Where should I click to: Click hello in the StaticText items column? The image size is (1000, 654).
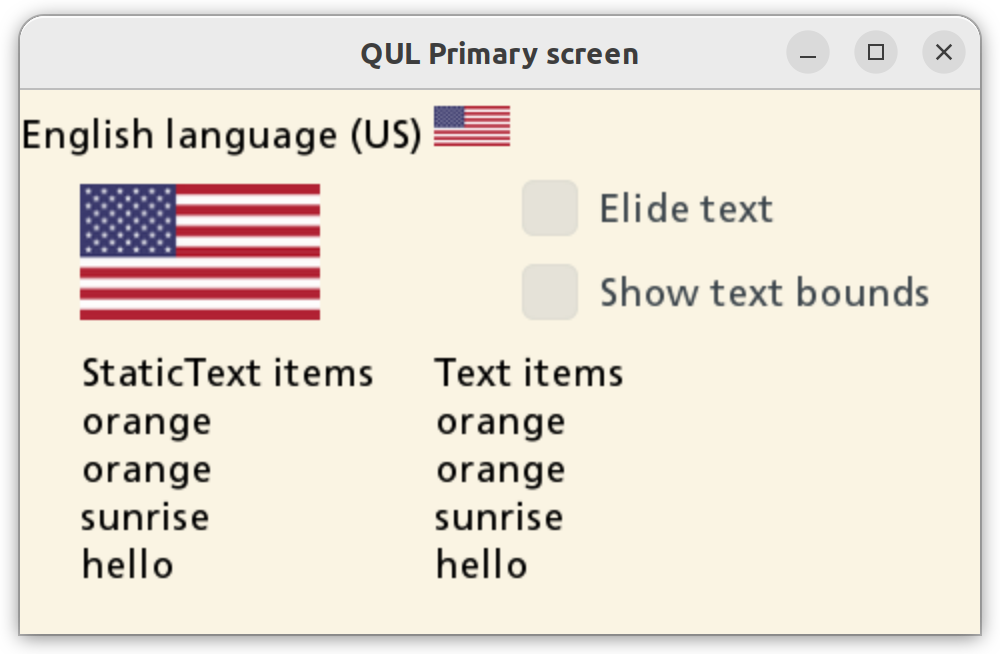[128, 565]
